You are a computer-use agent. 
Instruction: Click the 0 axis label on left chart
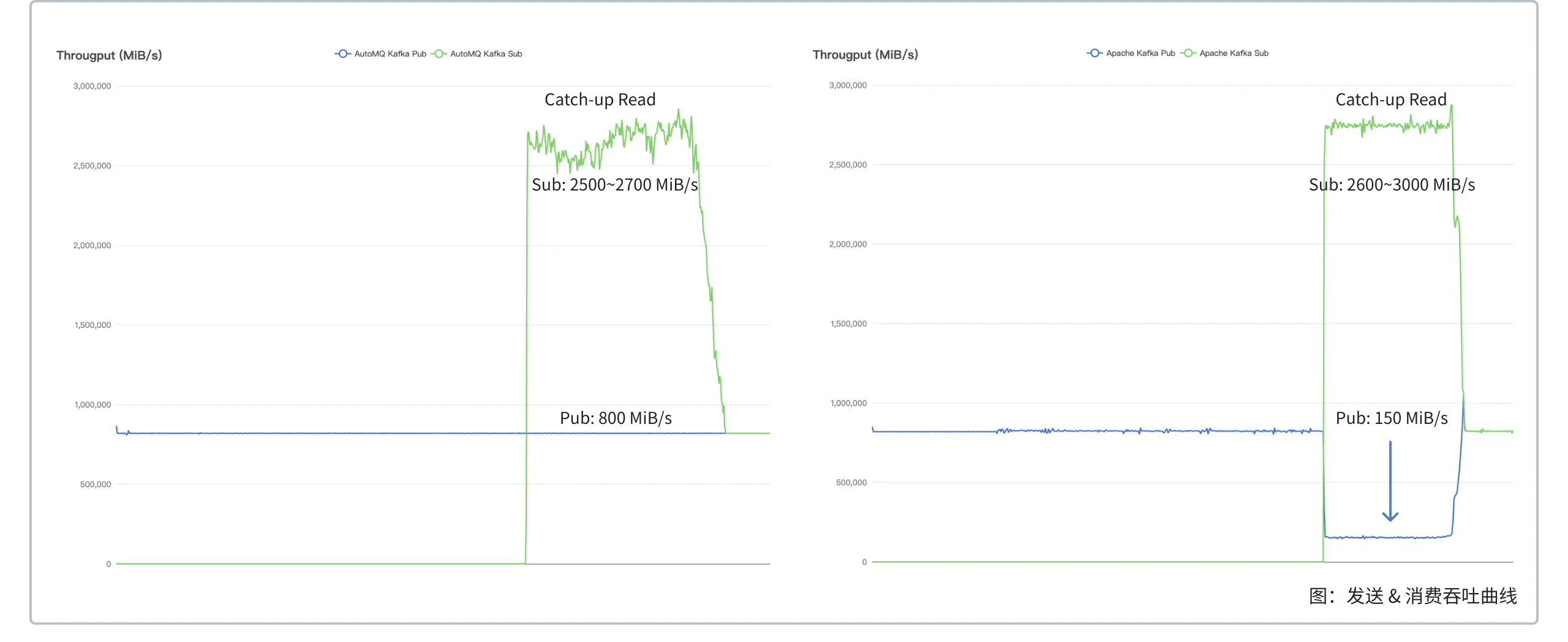[x=108, y=564]
